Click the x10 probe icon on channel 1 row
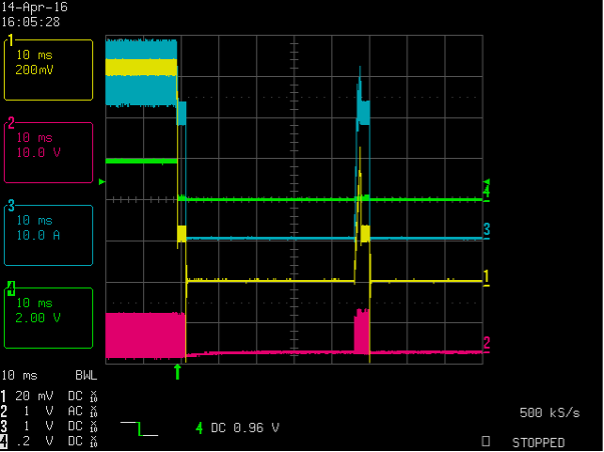The width and height of the screenshot is (604, 452). pos(94,397)
